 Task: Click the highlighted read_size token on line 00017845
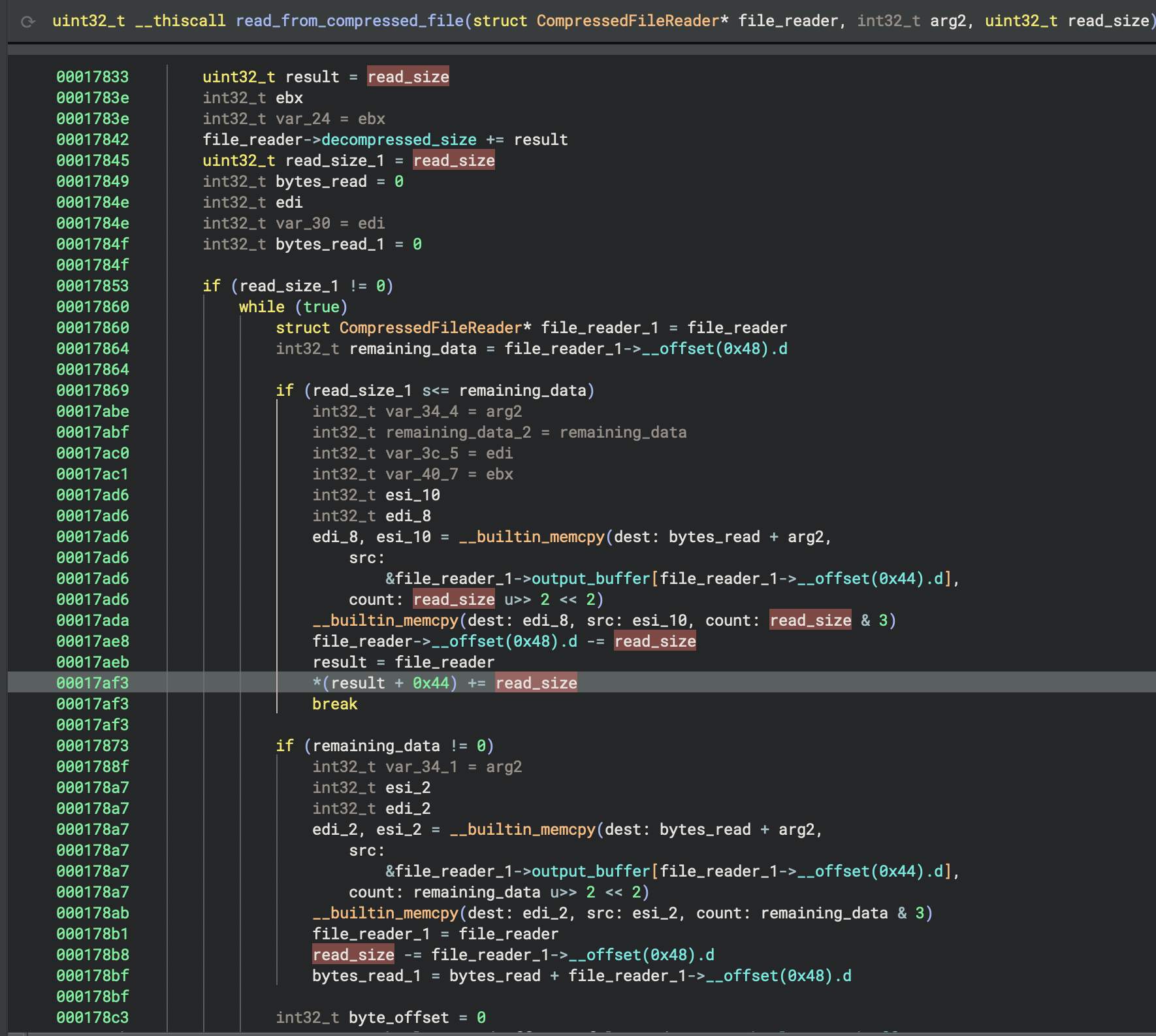coord(453,160)
